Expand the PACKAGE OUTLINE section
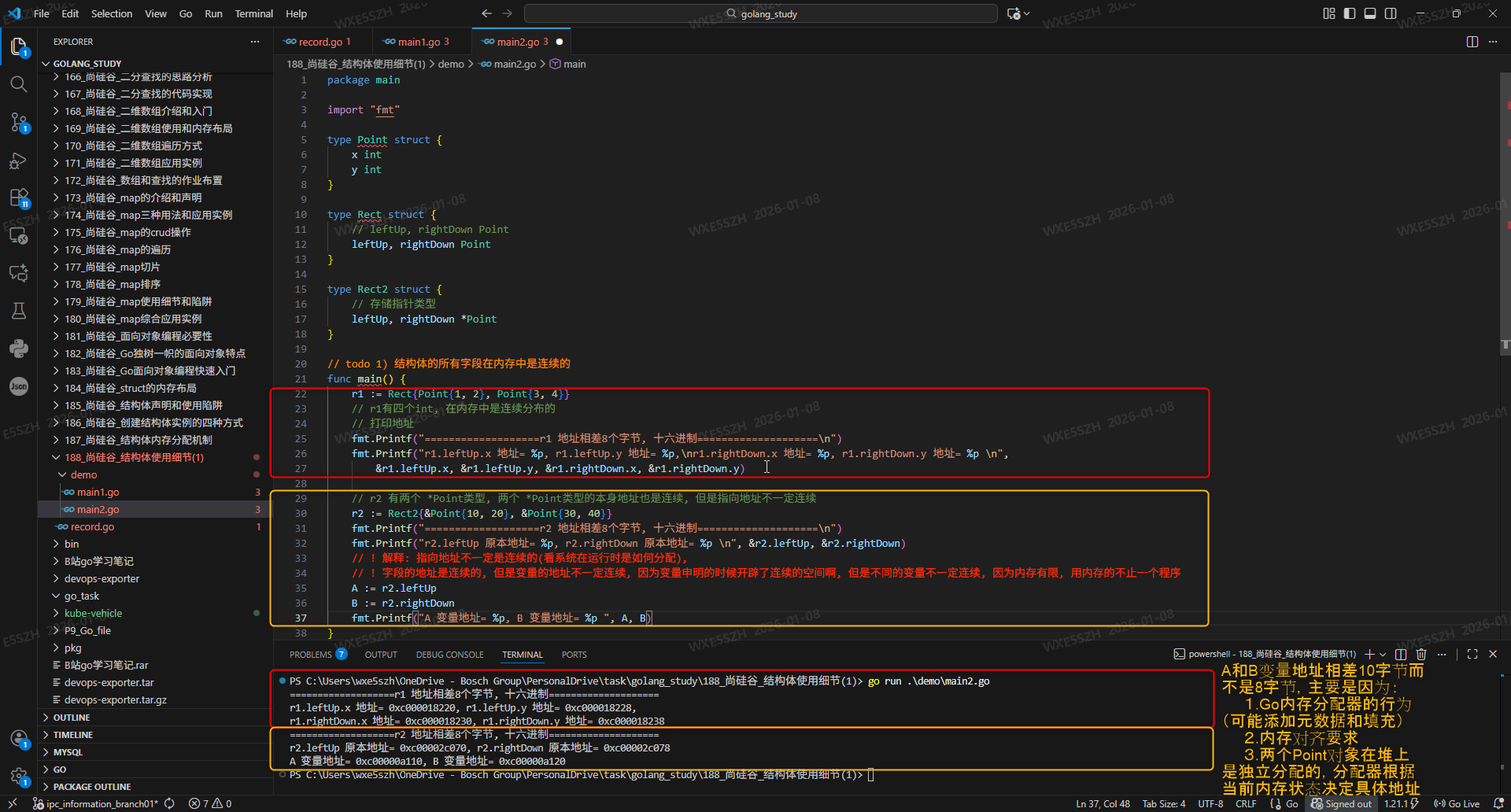This screenshot has height=812, width=1511. [x=154, y=787]
